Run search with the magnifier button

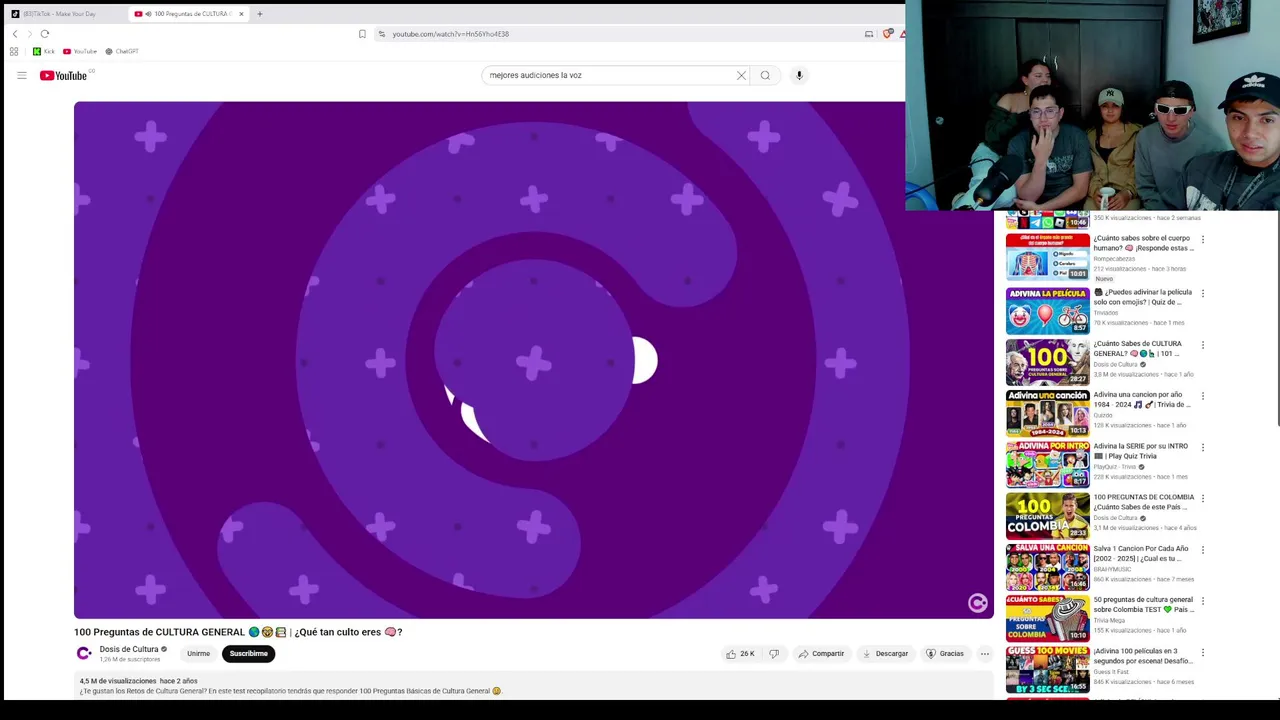point(765,75)
